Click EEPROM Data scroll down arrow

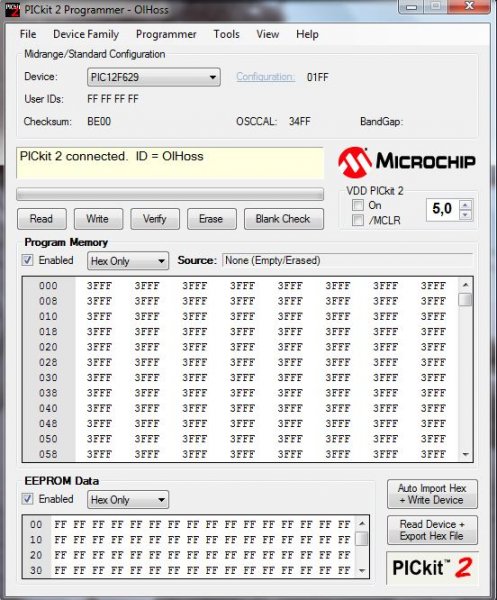click(x=362, y=571)
